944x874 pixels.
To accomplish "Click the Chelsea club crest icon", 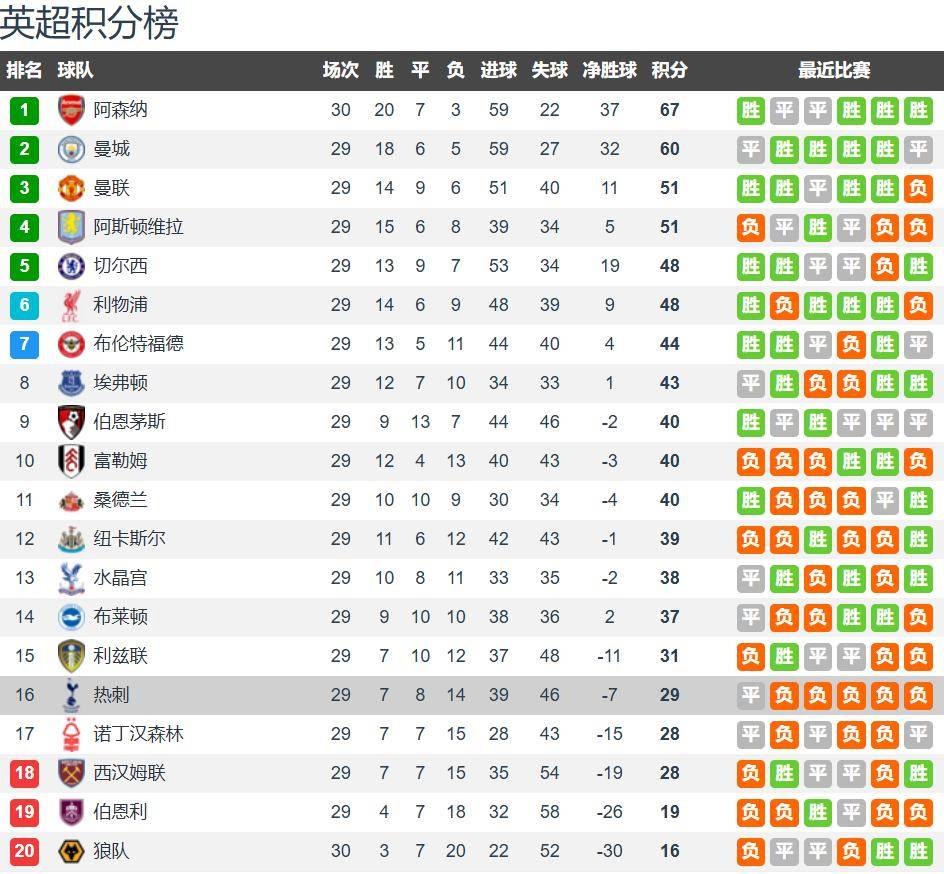I will click(72, 266).
